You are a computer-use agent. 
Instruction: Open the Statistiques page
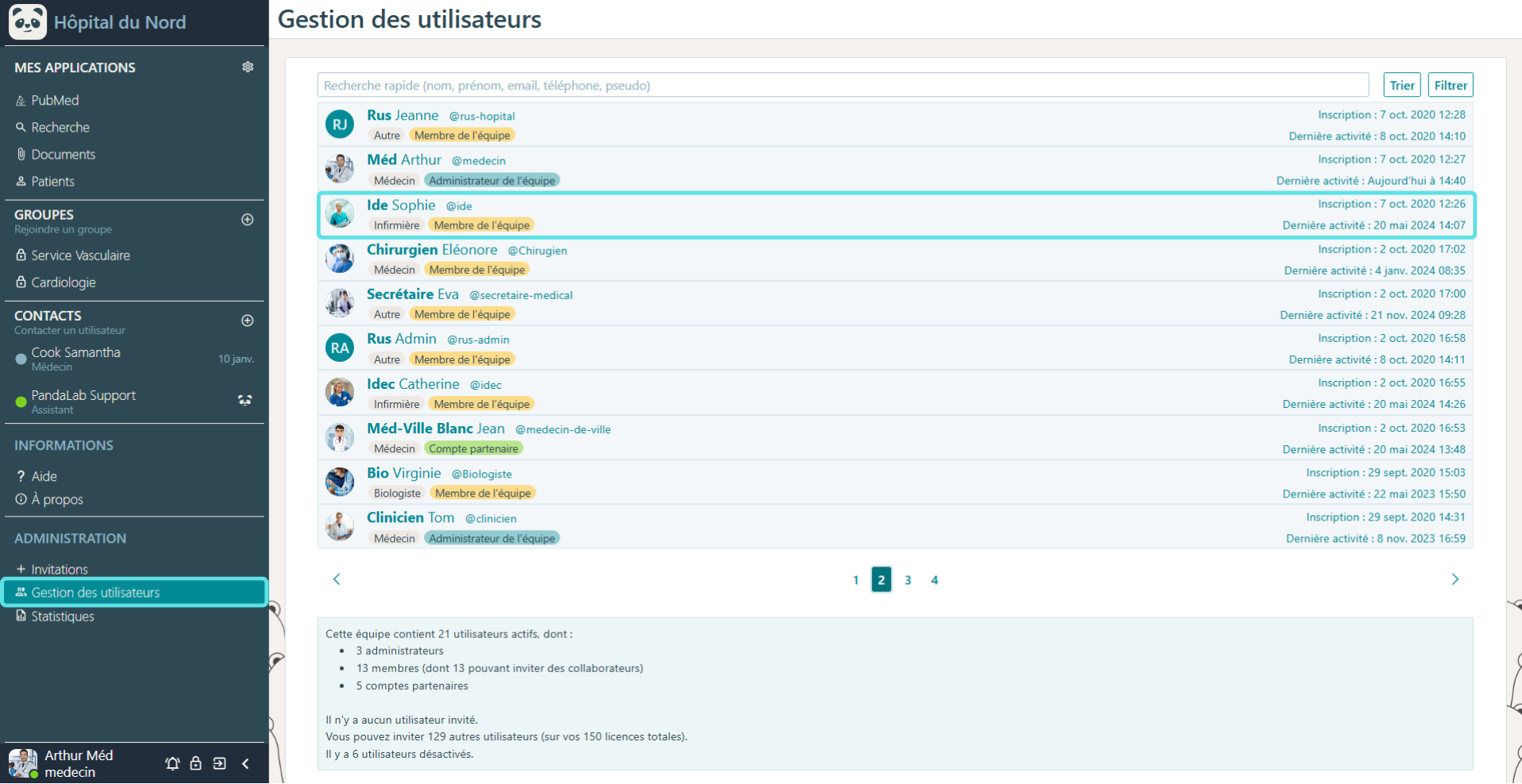click(x=62, y=617)
